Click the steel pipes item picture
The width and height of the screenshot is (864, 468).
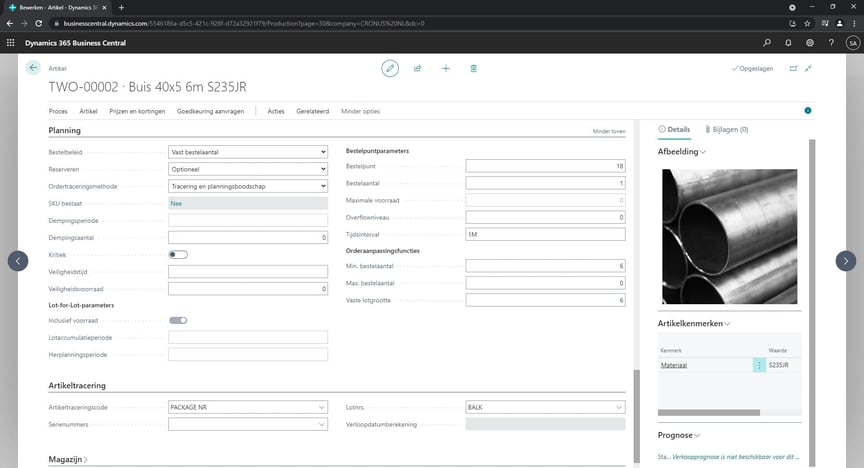pyautogui.click(x=730, y=236)
